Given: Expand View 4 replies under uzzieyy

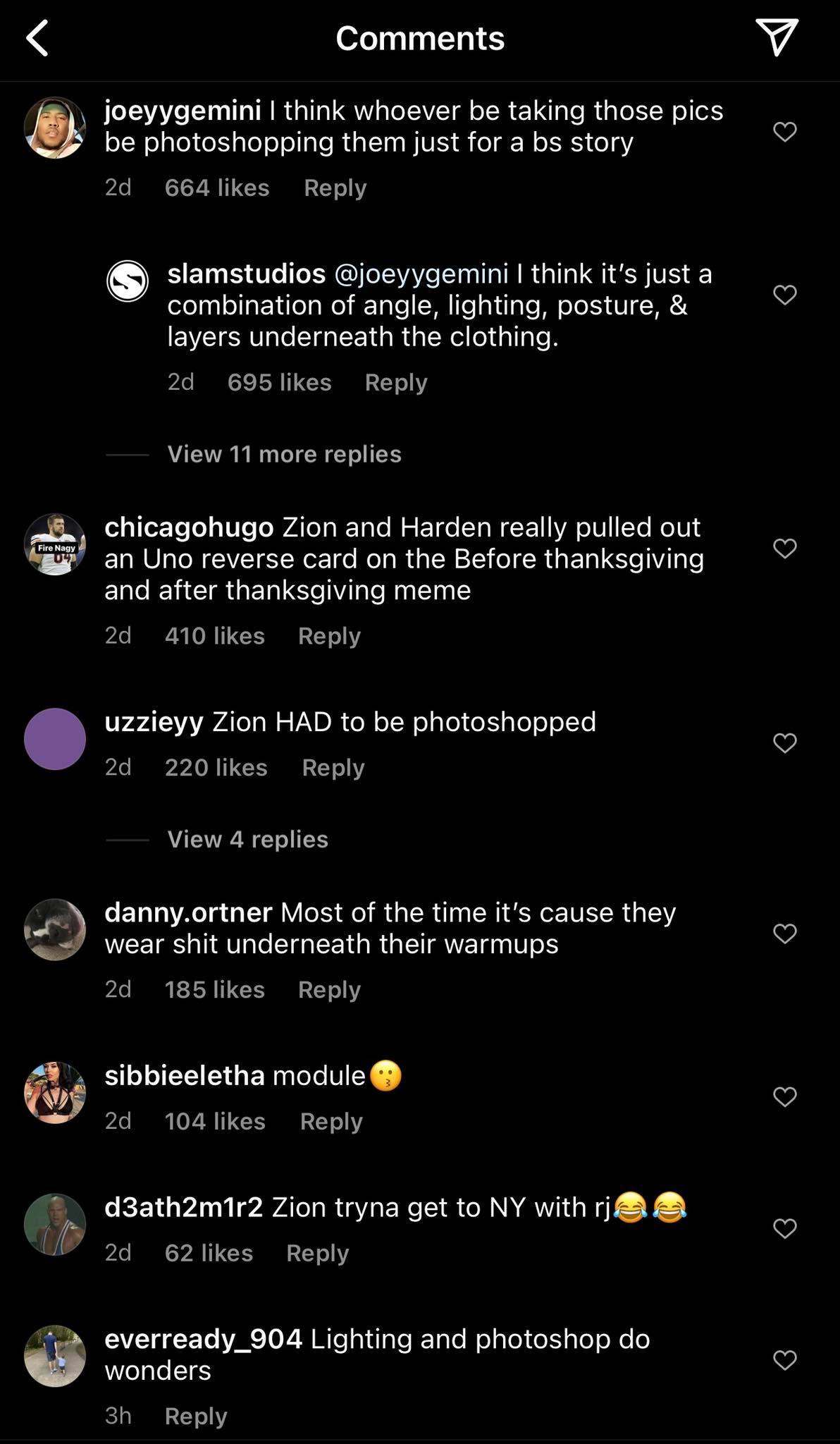Looking at the screenshot, I should (x=247, y=839).
